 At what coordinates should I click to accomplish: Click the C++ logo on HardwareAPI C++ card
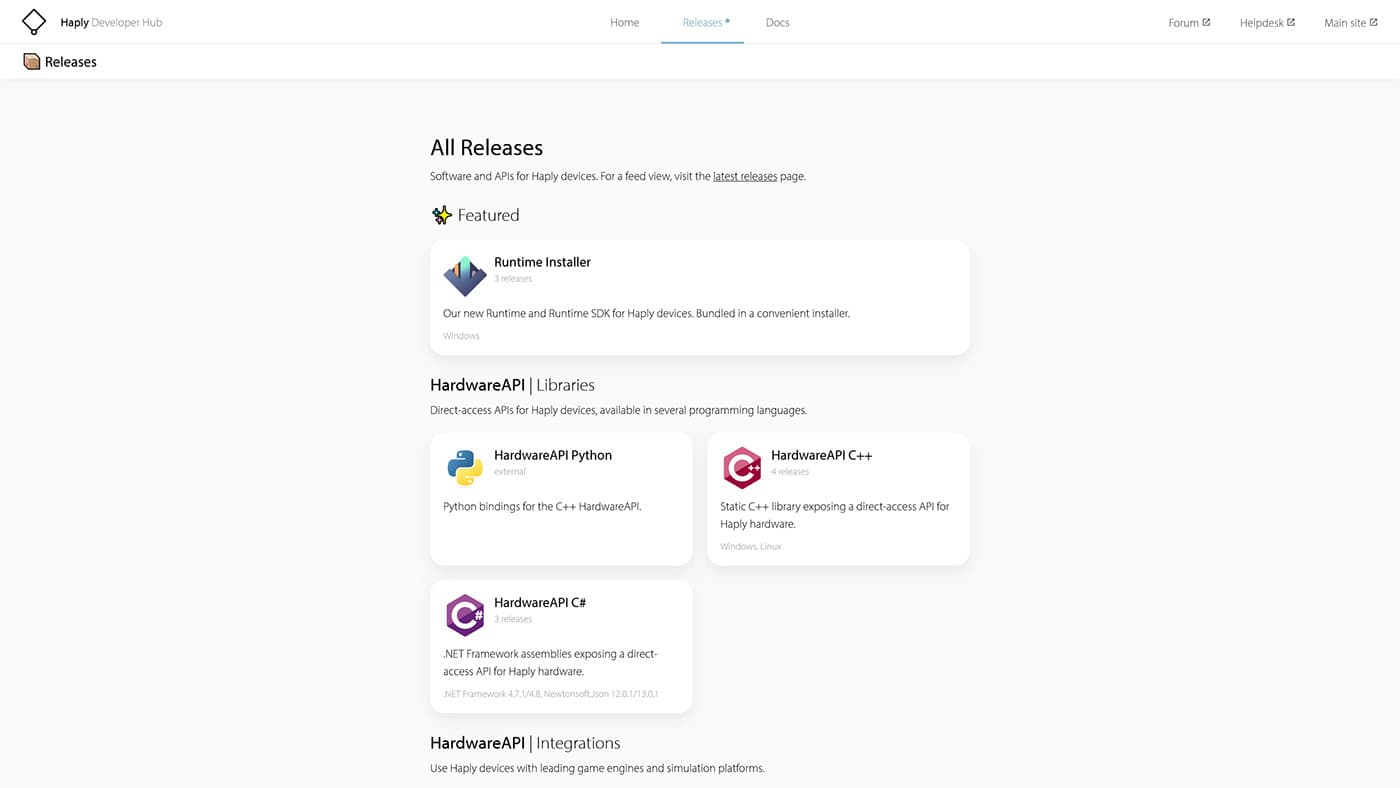click(741, 467)
